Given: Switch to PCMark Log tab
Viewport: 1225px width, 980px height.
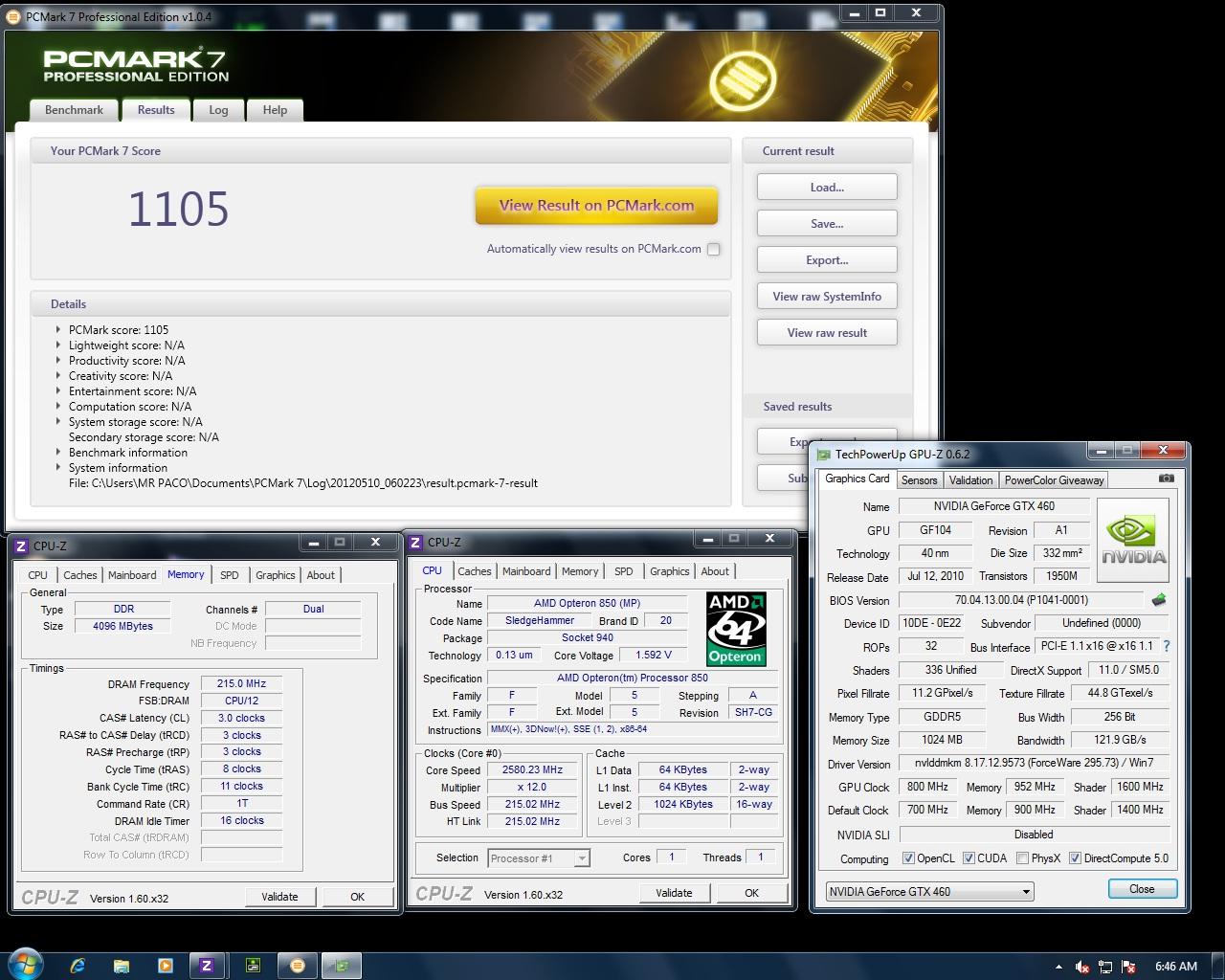Looking at the screenshot, I should pos(218,110).
